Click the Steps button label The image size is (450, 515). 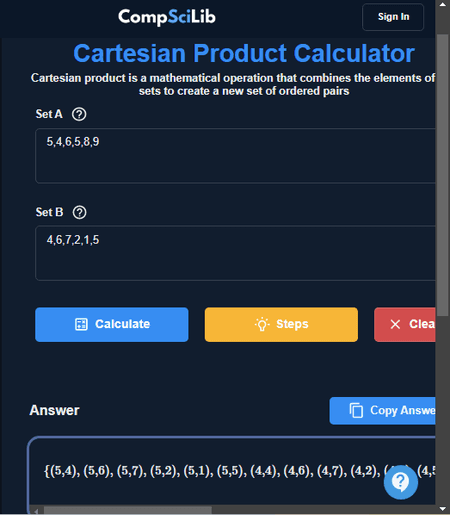point(292,324)
